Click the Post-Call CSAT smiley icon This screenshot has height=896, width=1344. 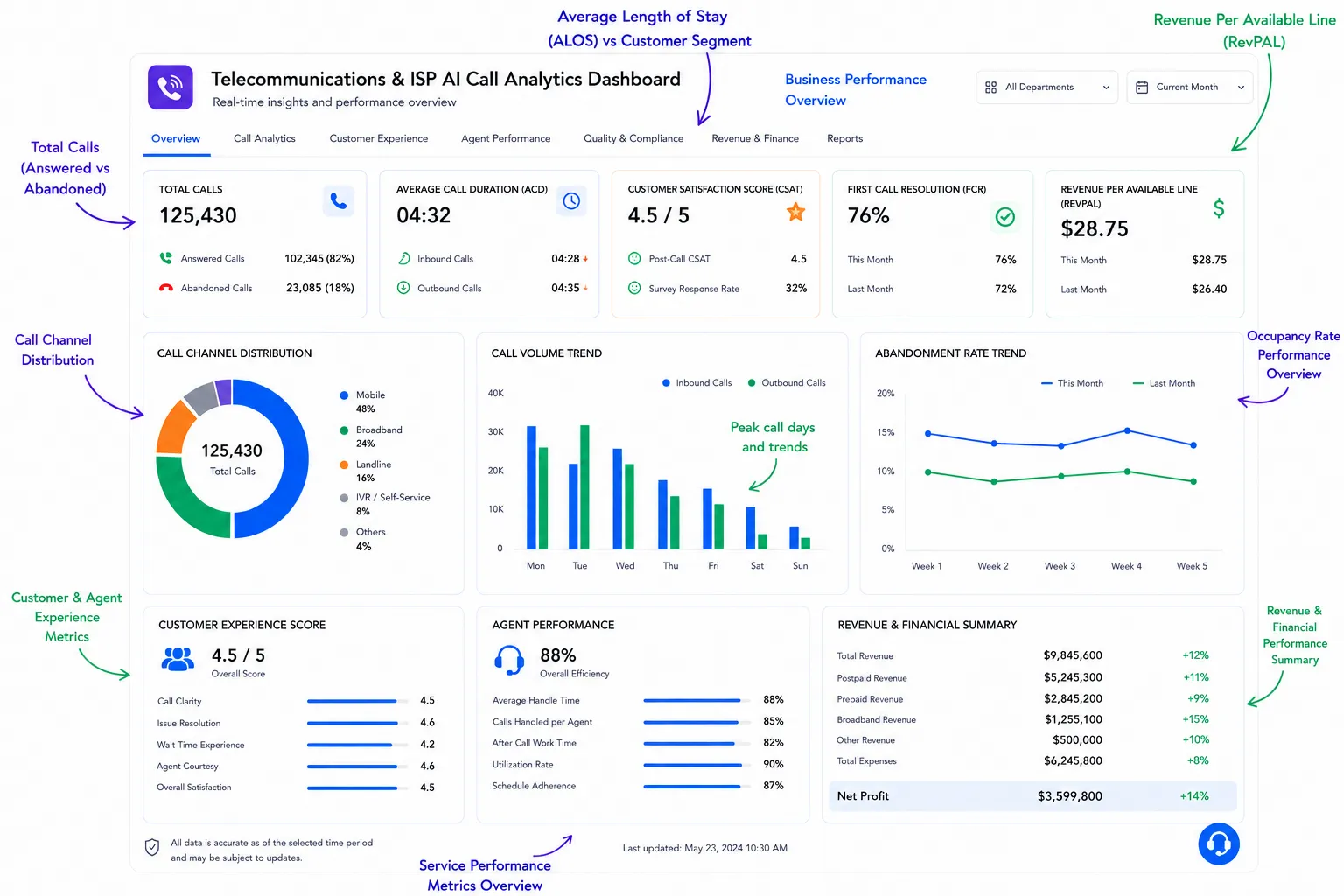tap(634, 259)
